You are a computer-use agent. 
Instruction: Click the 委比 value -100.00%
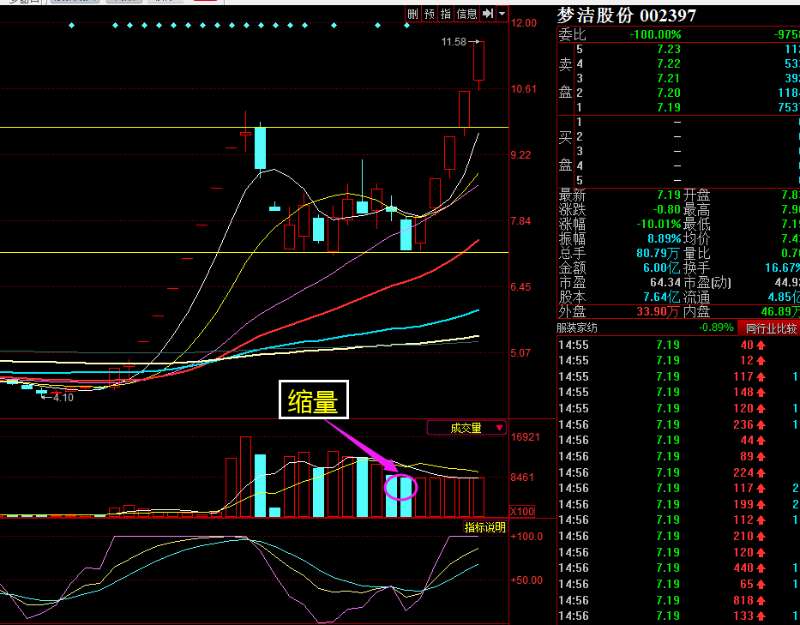pos(655,35)
